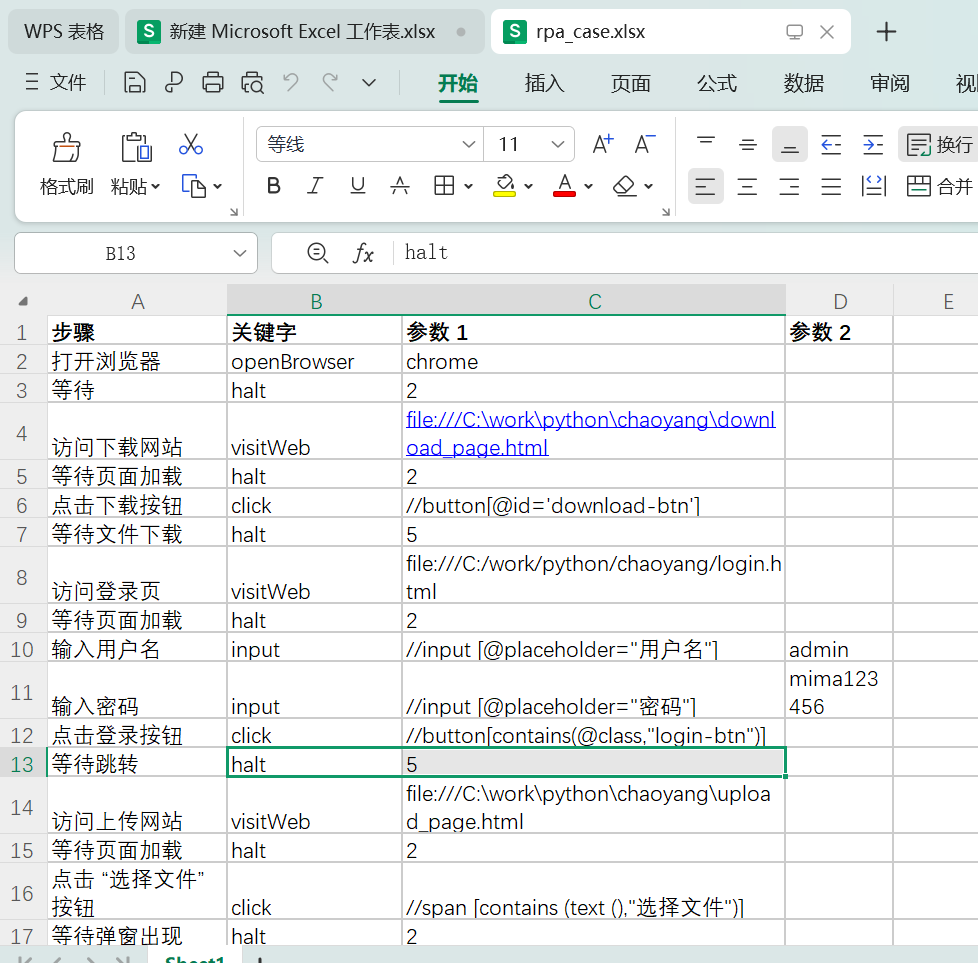Image resolution: width=978 pixels, height=963 pixels.
Task: Toggle Bold formatting
Action: 273,185
